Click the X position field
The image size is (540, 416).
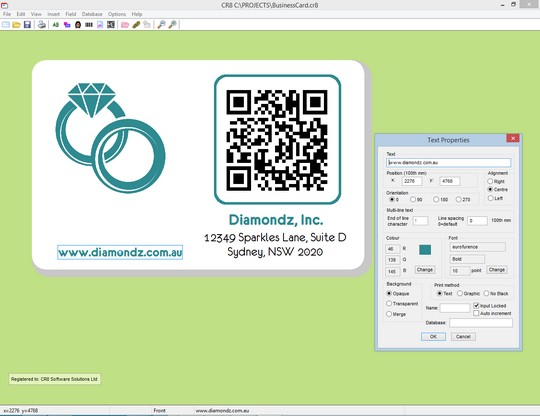pyautogui.click(x=412, y=181)
